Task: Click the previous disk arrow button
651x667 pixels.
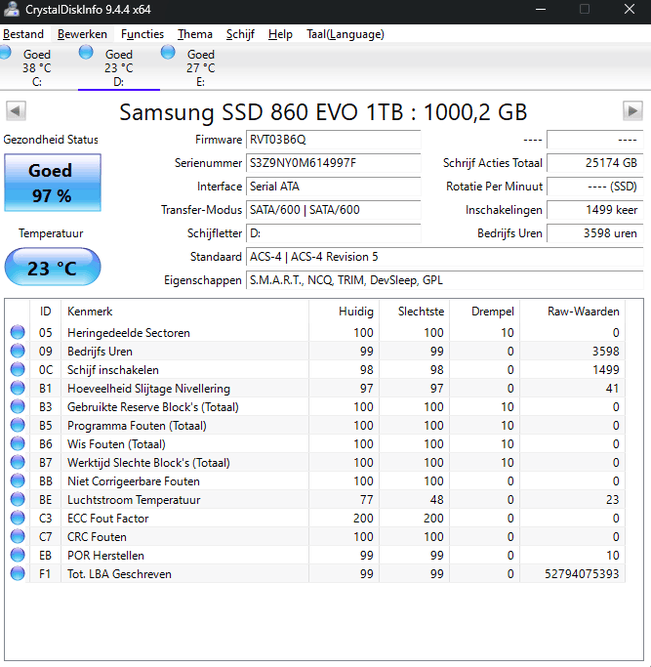Action: tap(16, 111)
